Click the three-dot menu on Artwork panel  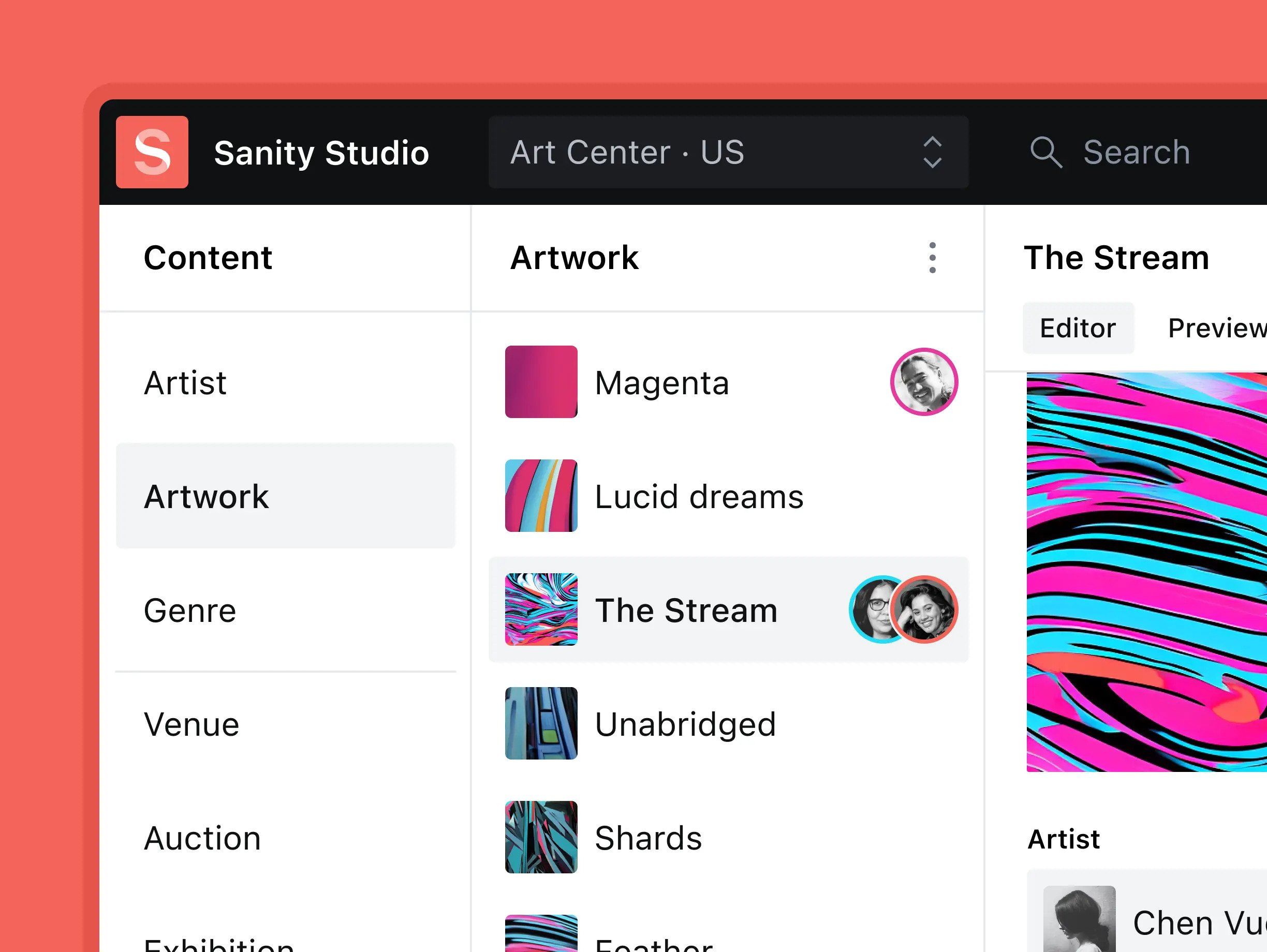pos(931,258)
